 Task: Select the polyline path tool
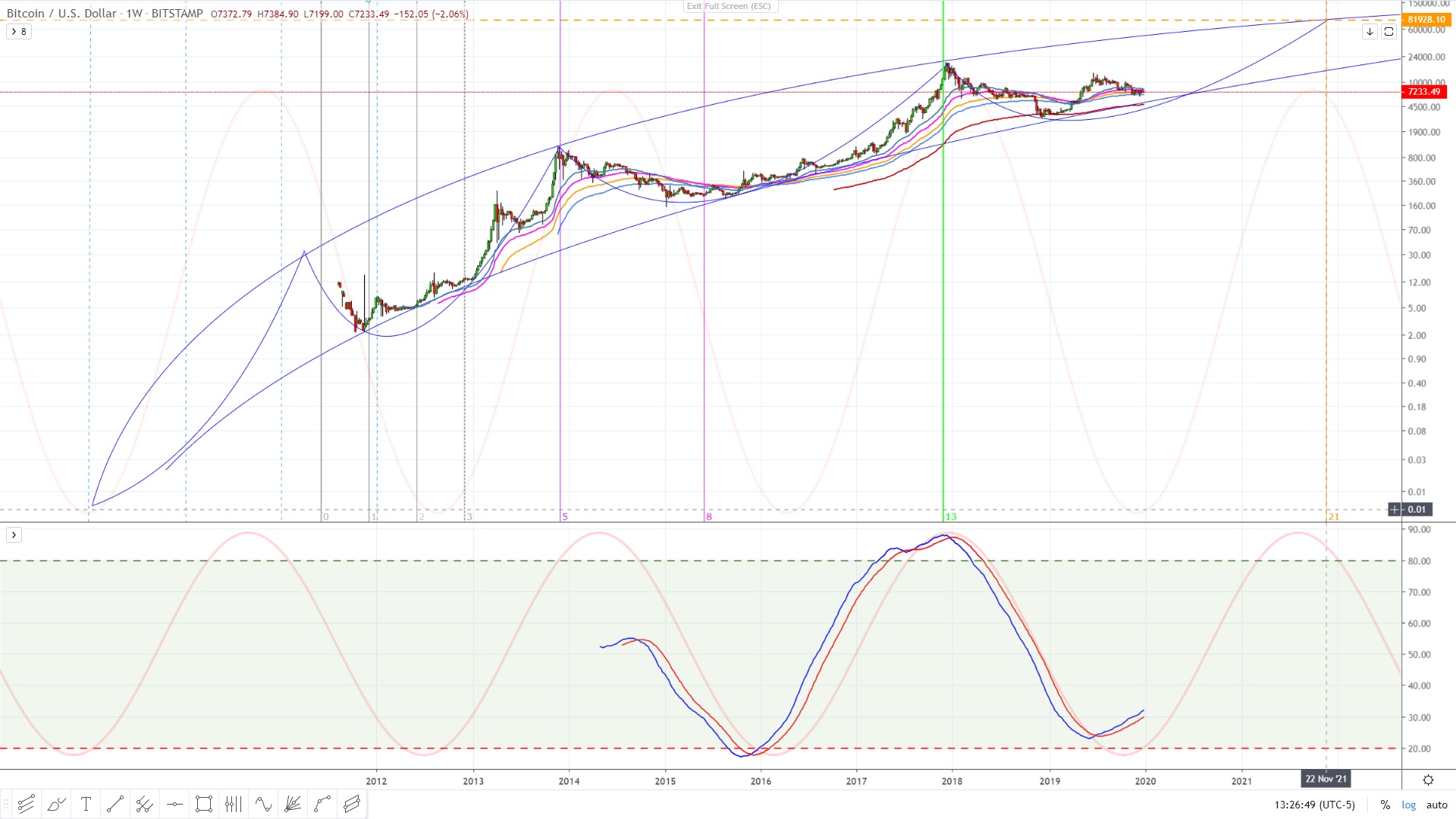point(322,804)
